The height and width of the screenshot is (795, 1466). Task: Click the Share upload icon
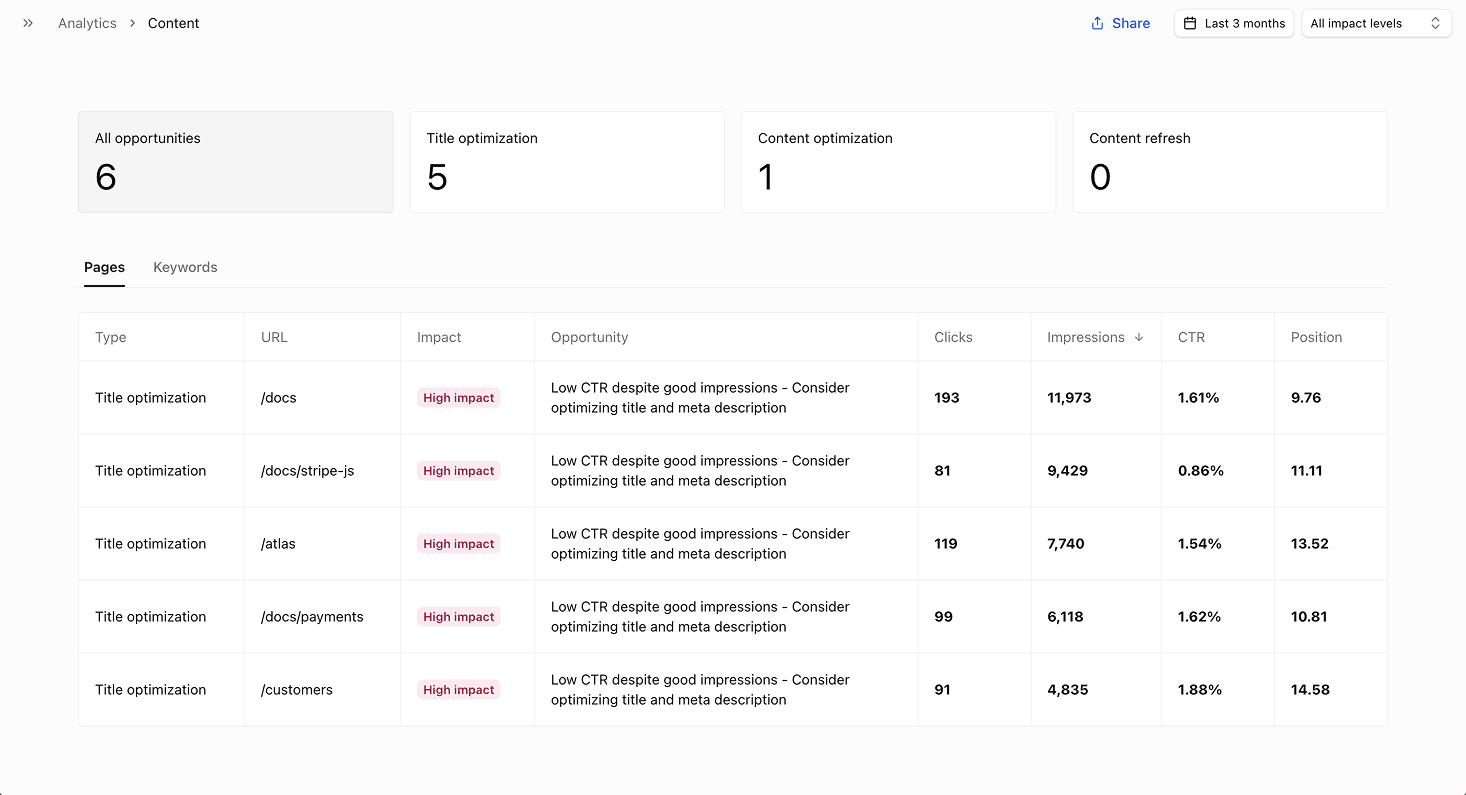[1097, 23]
